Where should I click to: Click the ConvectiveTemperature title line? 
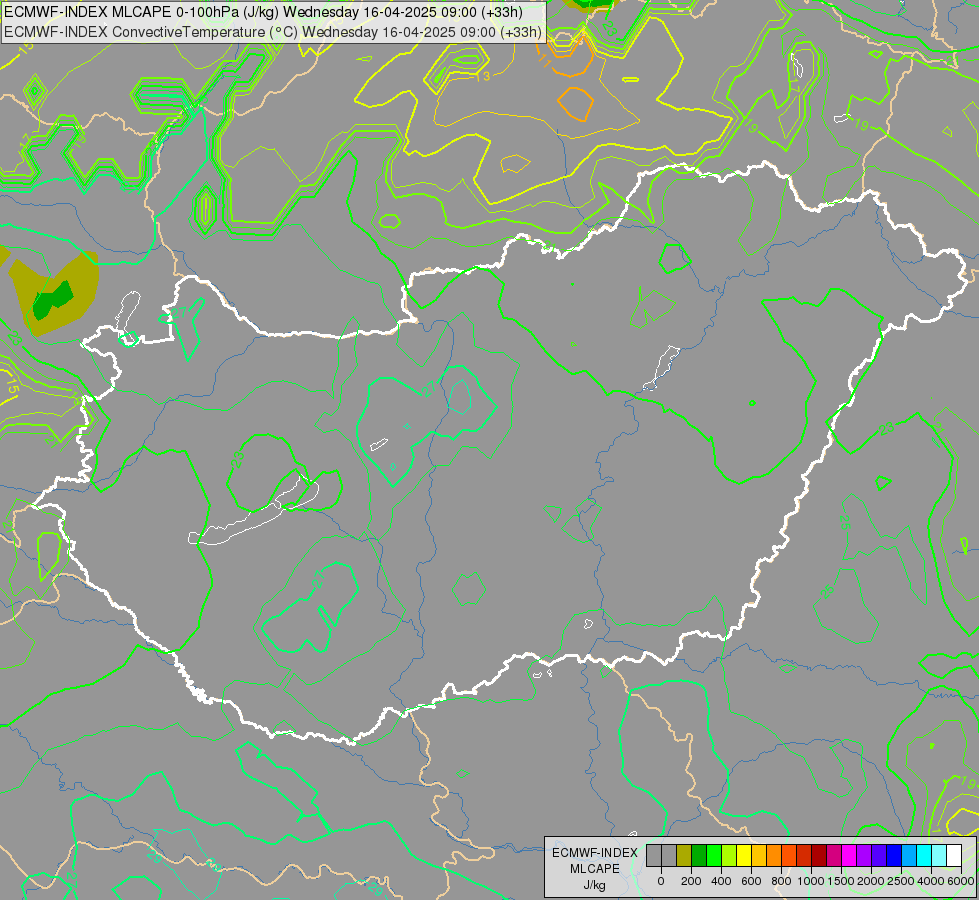(x=273, y=32)
